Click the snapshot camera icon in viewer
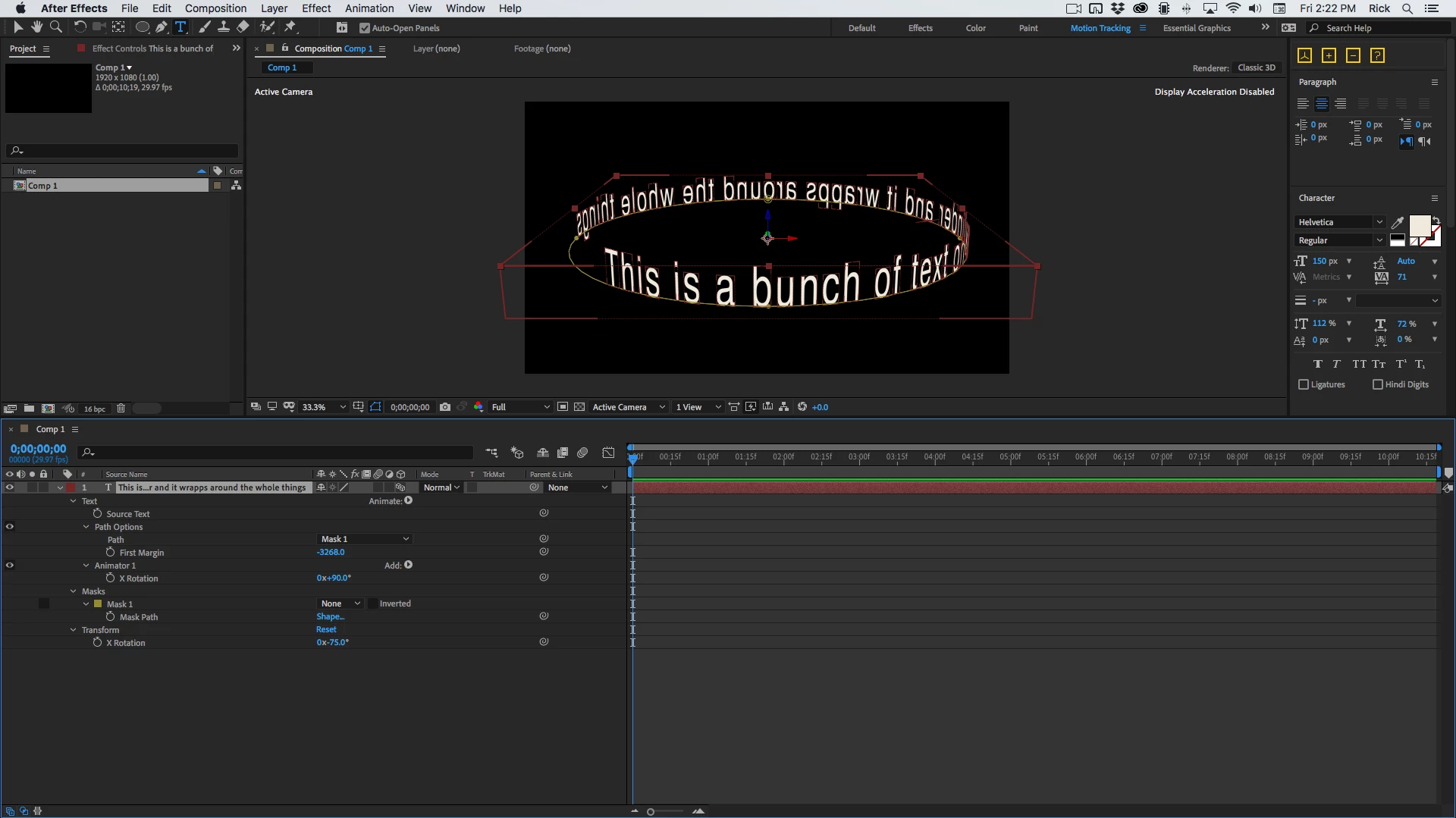 pos(445,407)
